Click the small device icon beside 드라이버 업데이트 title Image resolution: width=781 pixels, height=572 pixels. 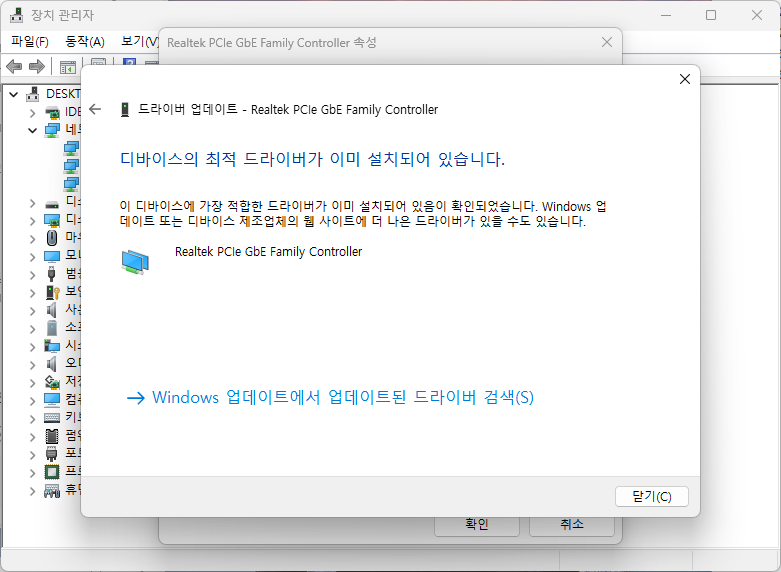point(125,110)
